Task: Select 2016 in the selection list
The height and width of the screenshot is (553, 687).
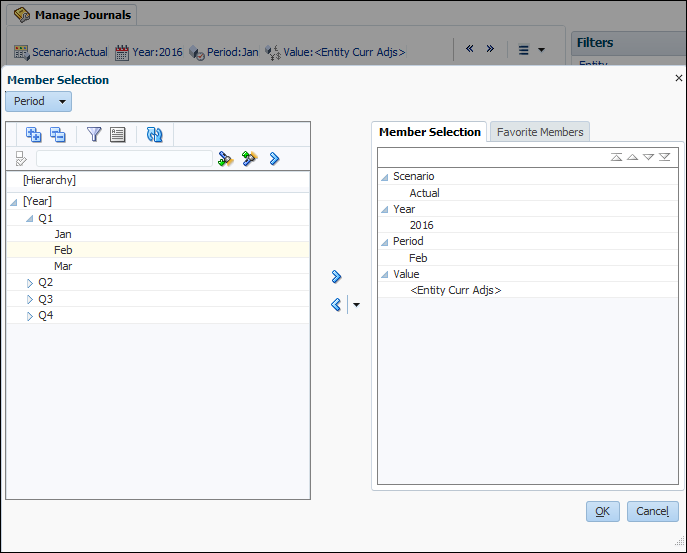Action: click(x=421, y=225)
